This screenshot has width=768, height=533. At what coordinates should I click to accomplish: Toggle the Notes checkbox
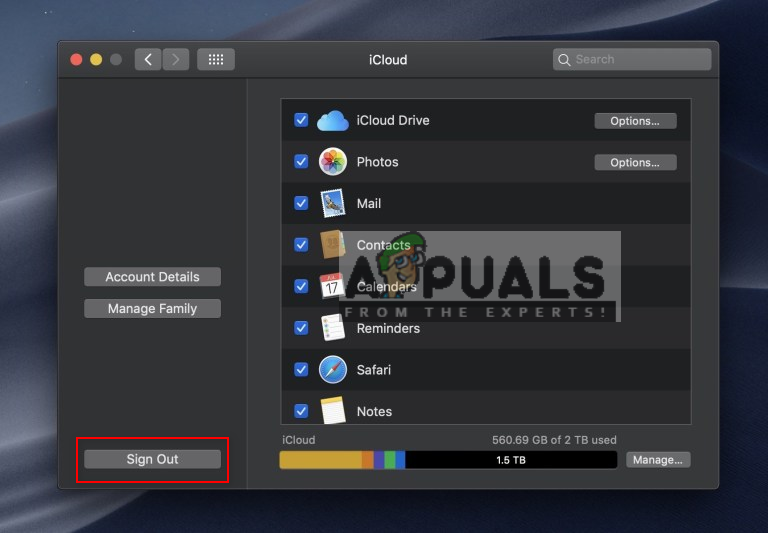click(301, 411)
